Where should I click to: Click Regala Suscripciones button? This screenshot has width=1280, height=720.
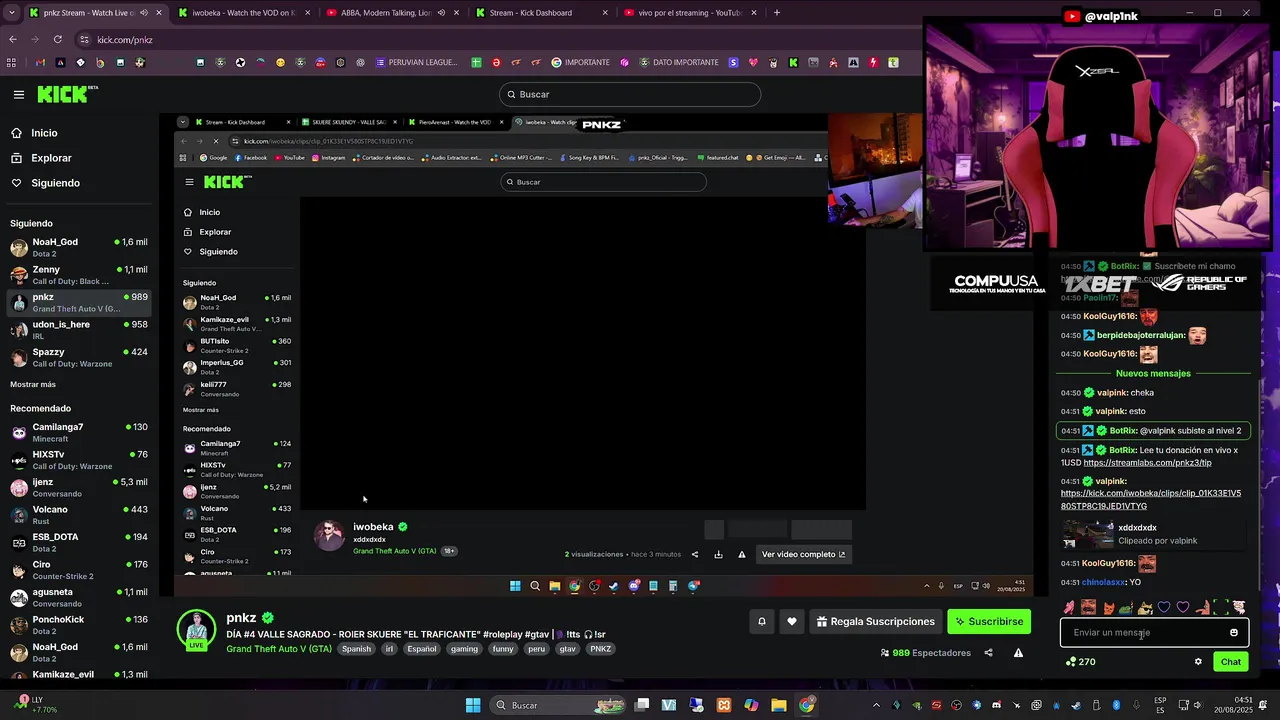point(875,622)
